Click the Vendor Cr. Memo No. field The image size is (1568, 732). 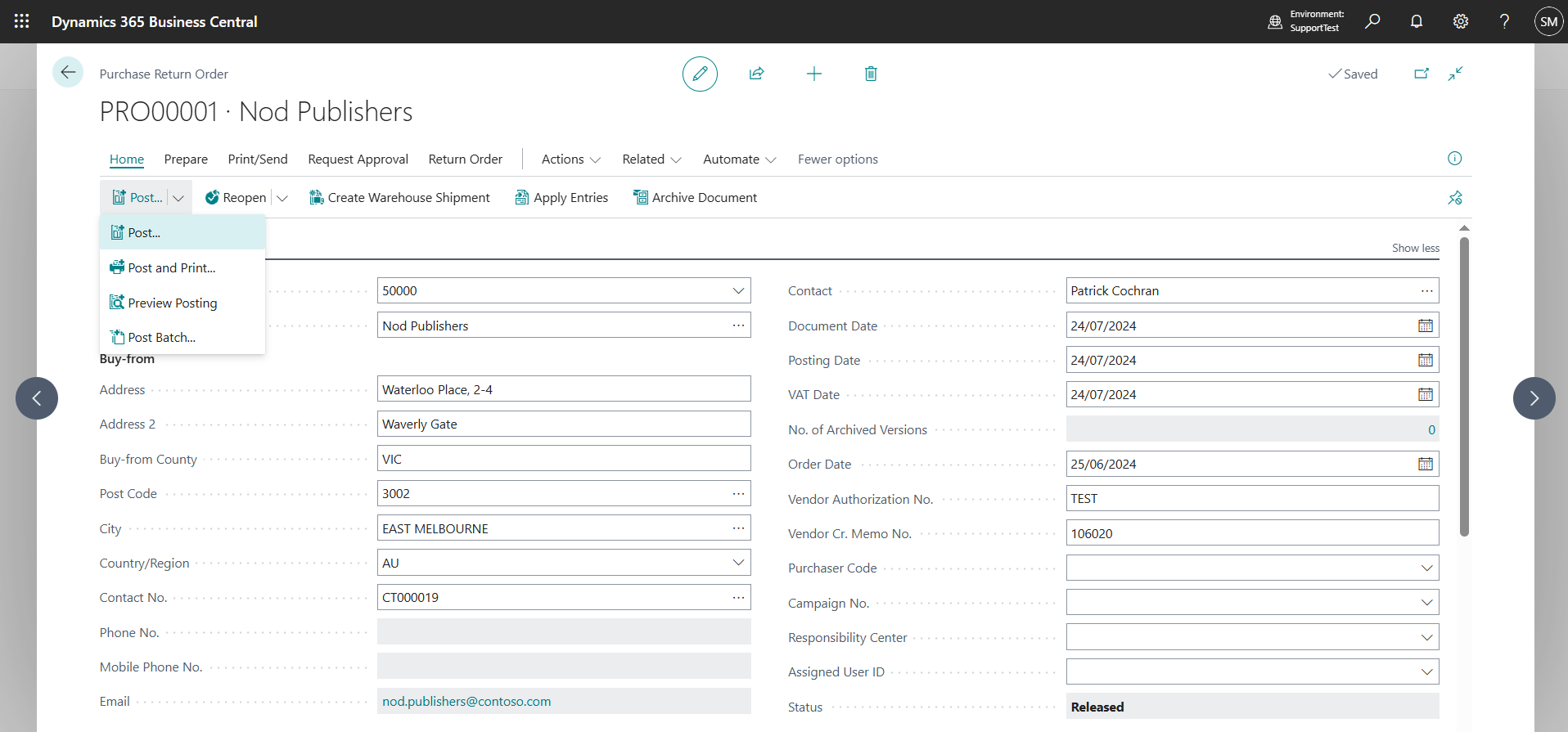tap(1252, 533)
